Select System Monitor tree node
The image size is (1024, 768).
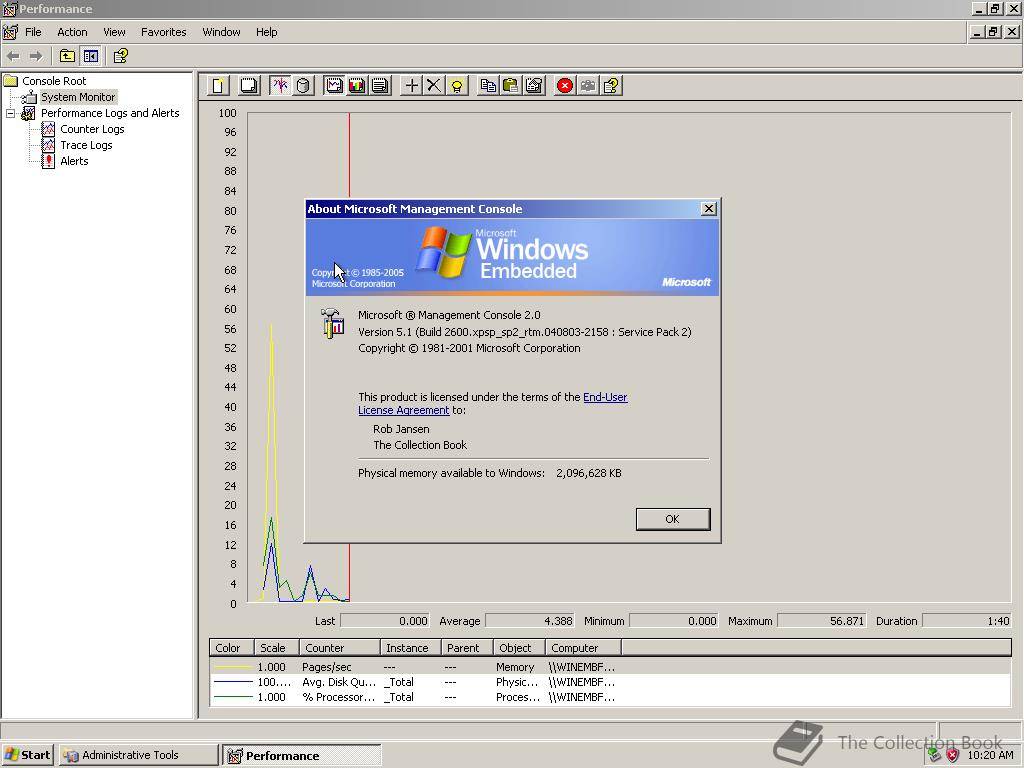pyautogui.click(x=78, y=97)
